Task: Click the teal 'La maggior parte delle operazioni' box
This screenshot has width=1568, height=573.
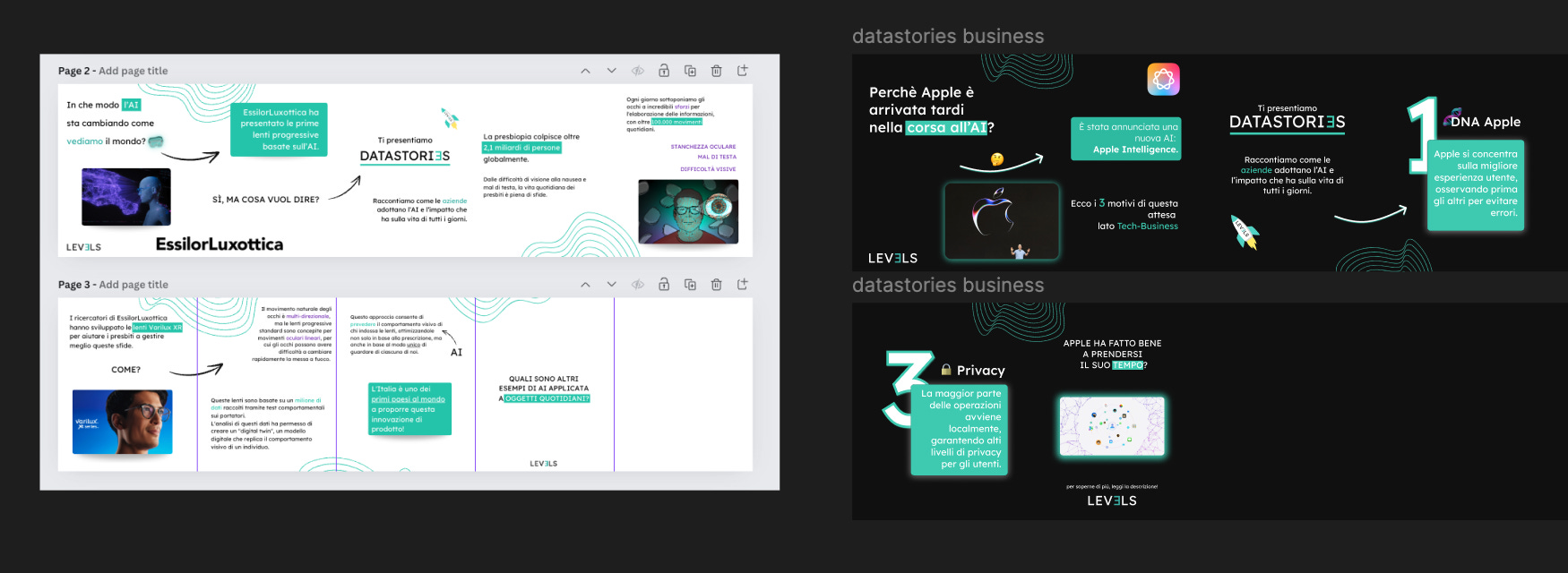Action: tap(961, 429)
